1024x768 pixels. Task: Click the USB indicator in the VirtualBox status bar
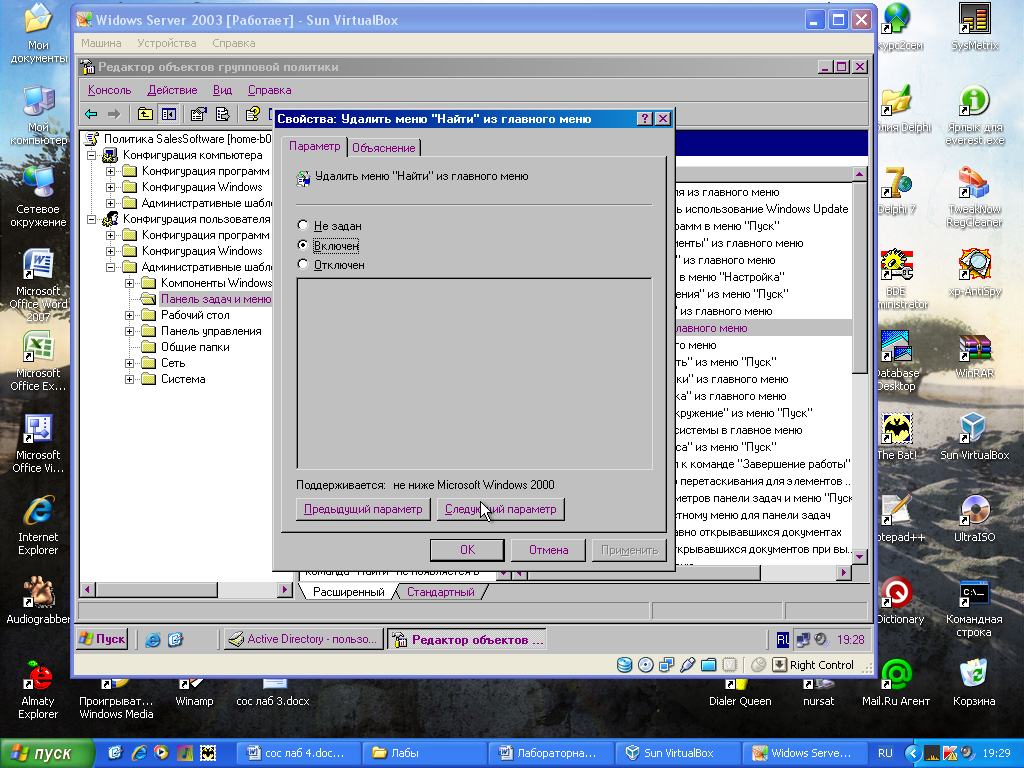pos(687,665)
